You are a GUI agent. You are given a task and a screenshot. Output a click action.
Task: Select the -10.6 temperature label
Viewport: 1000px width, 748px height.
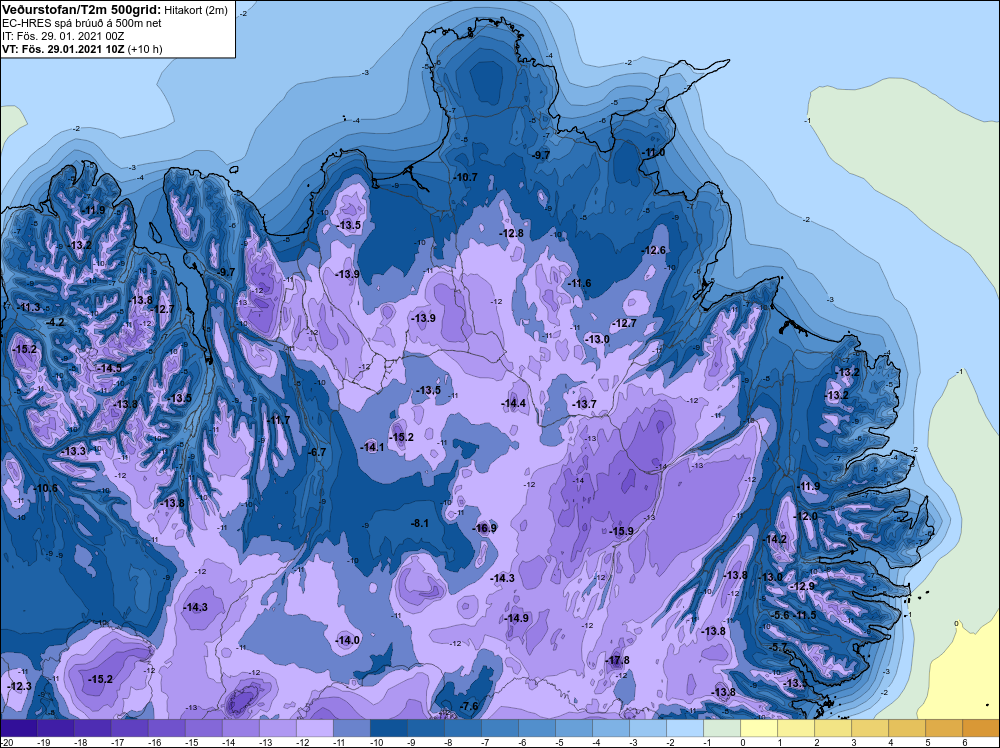[45, 488]
